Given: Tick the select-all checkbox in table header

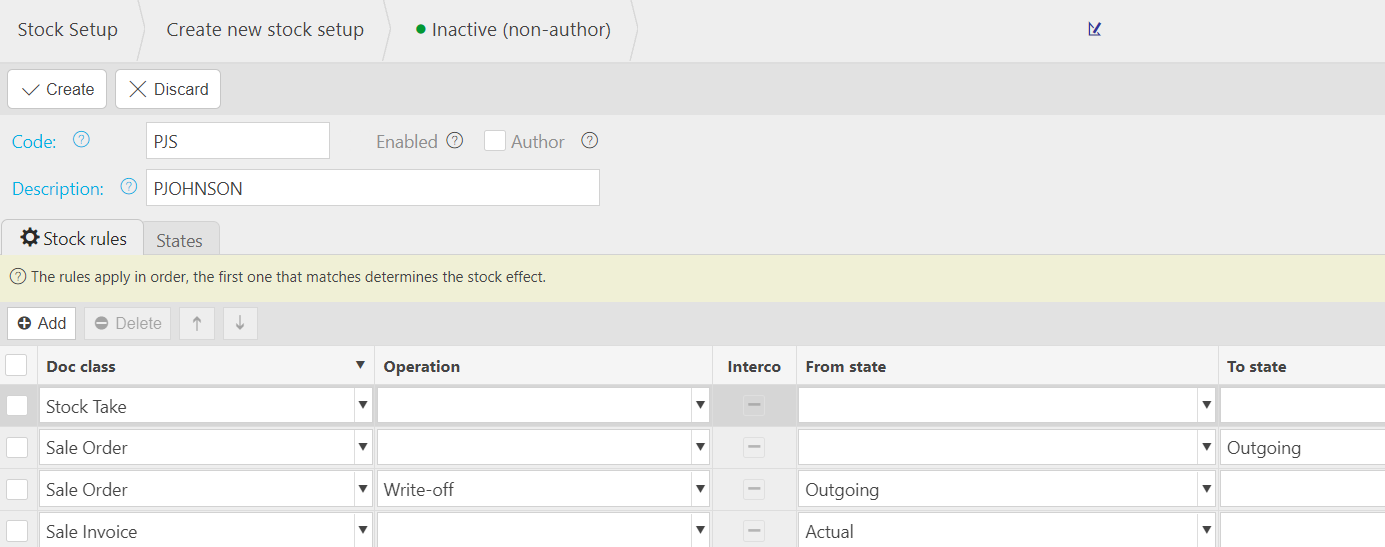Looking at the screenshot, I should pyautogui.click(x=17, y=365).
